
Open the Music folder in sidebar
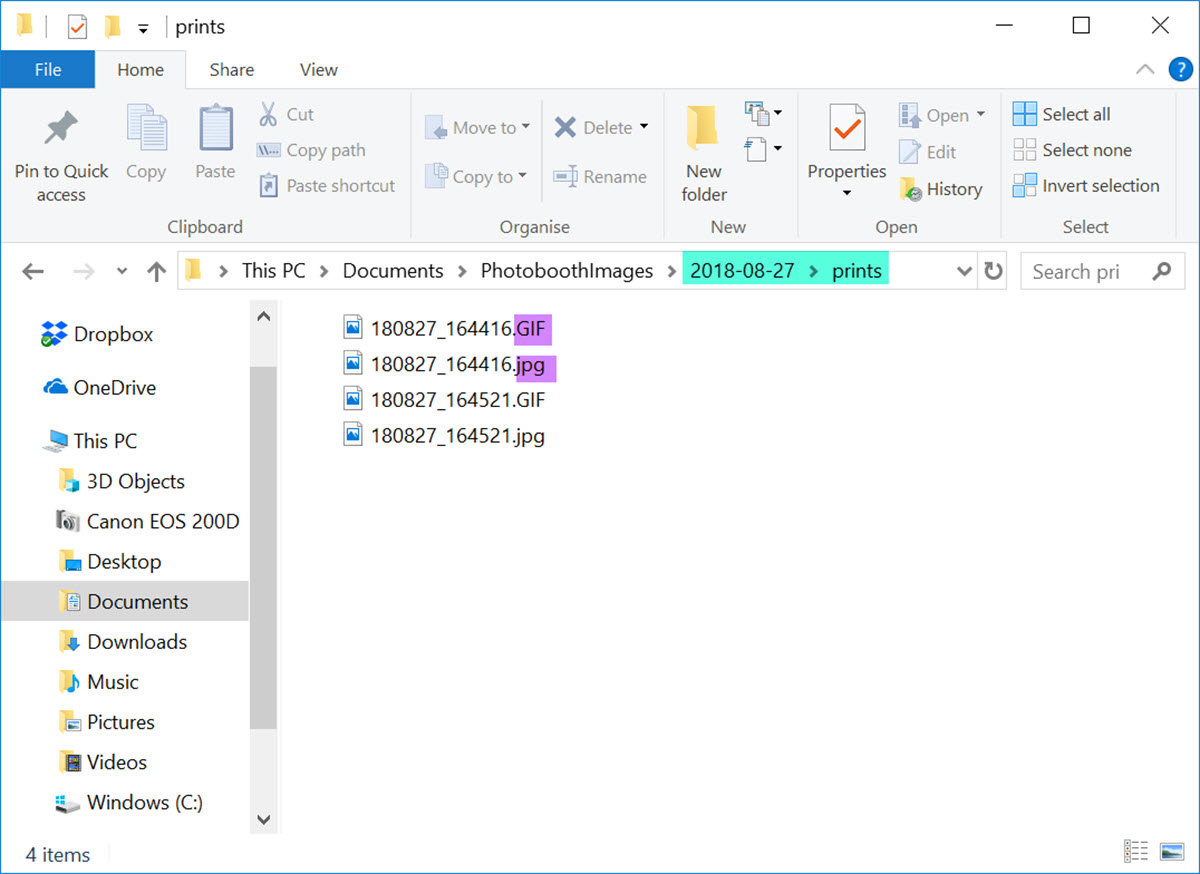tap(98, 681)
